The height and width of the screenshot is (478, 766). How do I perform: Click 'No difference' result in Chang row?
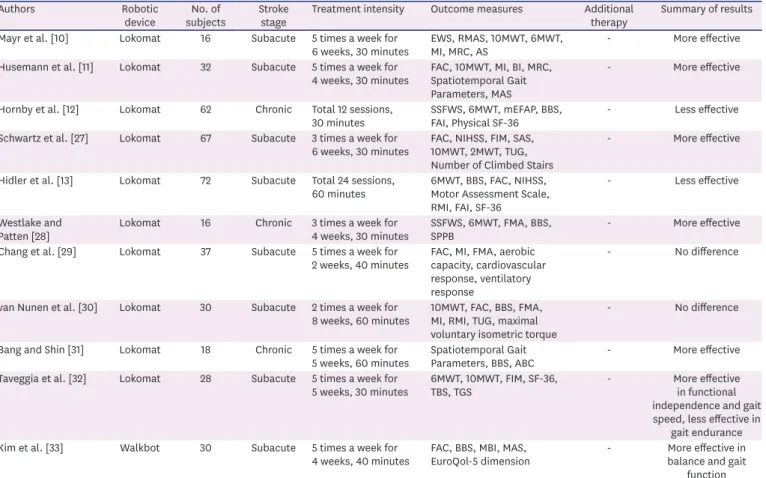pos(706,252)
